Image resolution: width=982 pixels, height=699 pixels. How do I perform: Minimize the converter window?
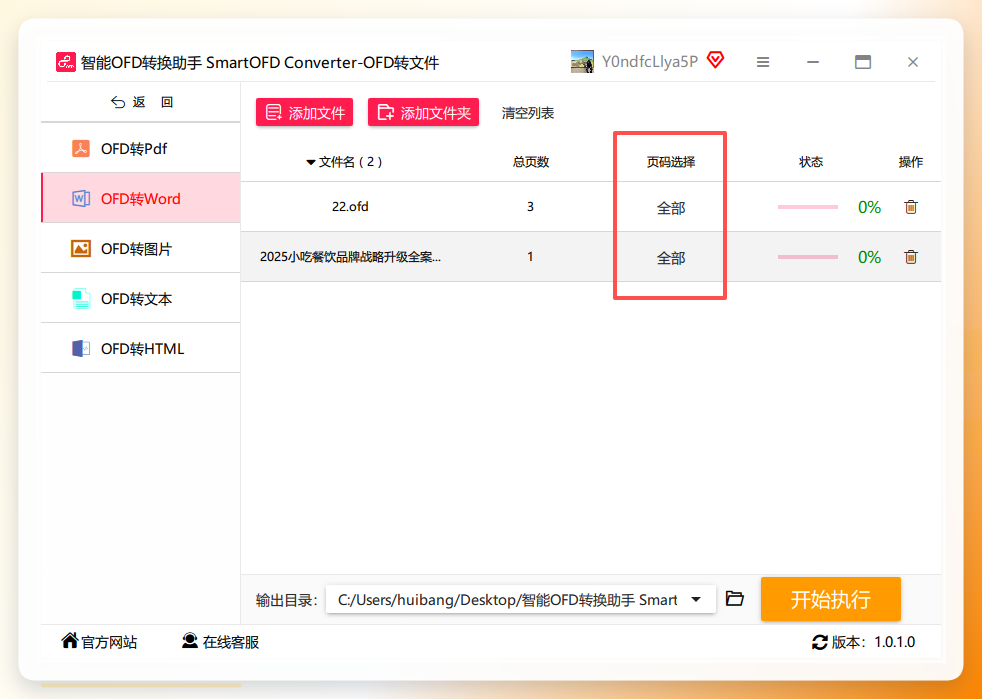tap(813, 62)
